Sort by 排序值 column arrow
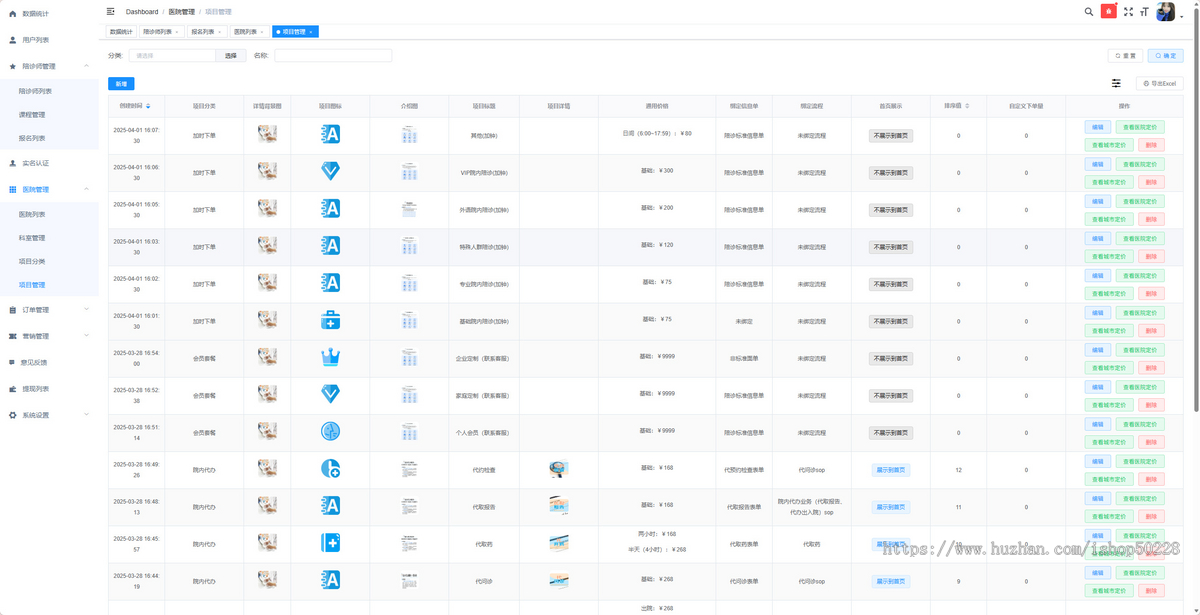1200x615 pixels. point(966,105)
